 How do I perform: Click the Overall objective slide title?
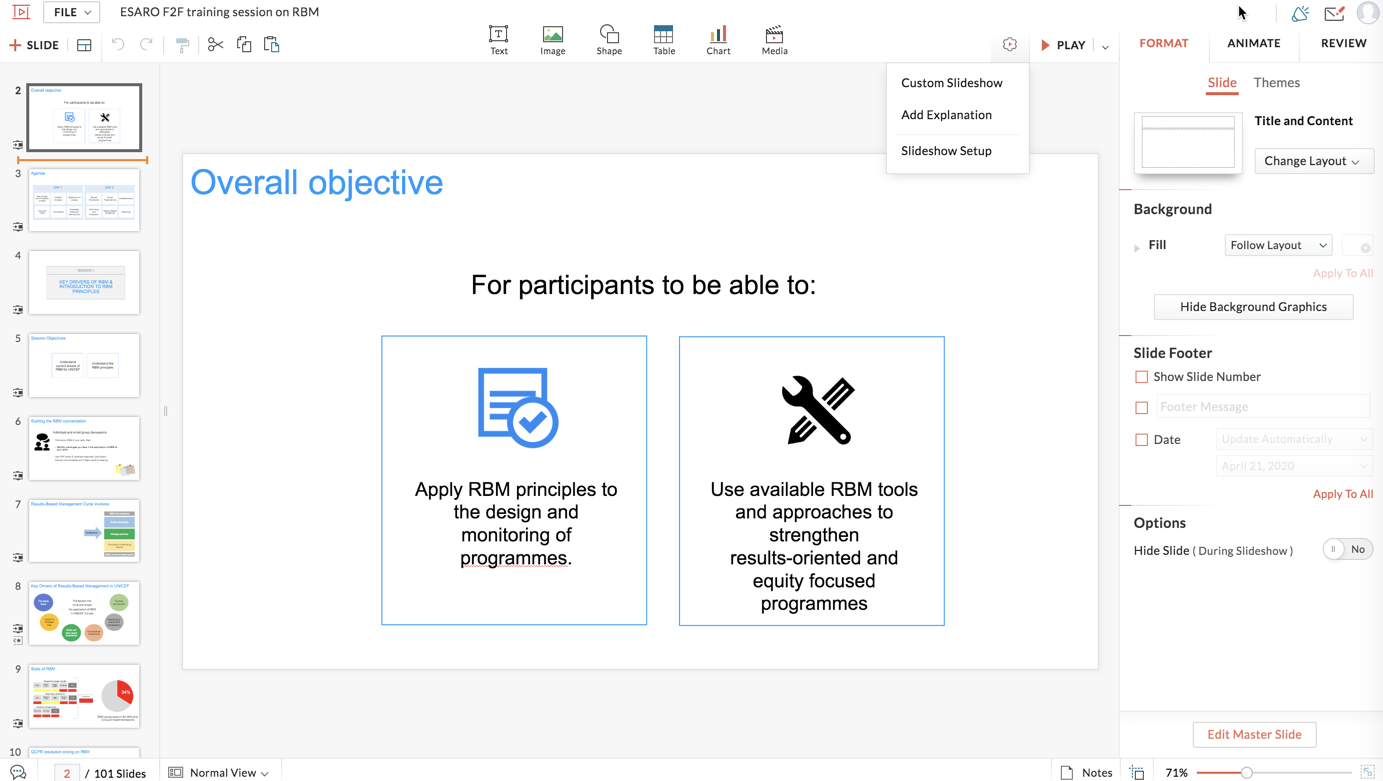click(x=317, y=182)
